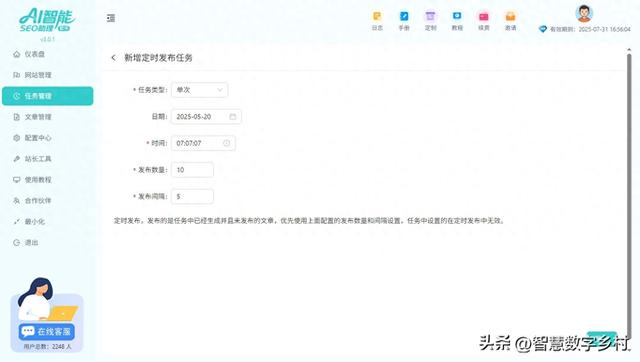Toggle the sidebar collapse hamburger icon
Image resolution: width=640 pixels, height=362 pixels.
[111, 18]
